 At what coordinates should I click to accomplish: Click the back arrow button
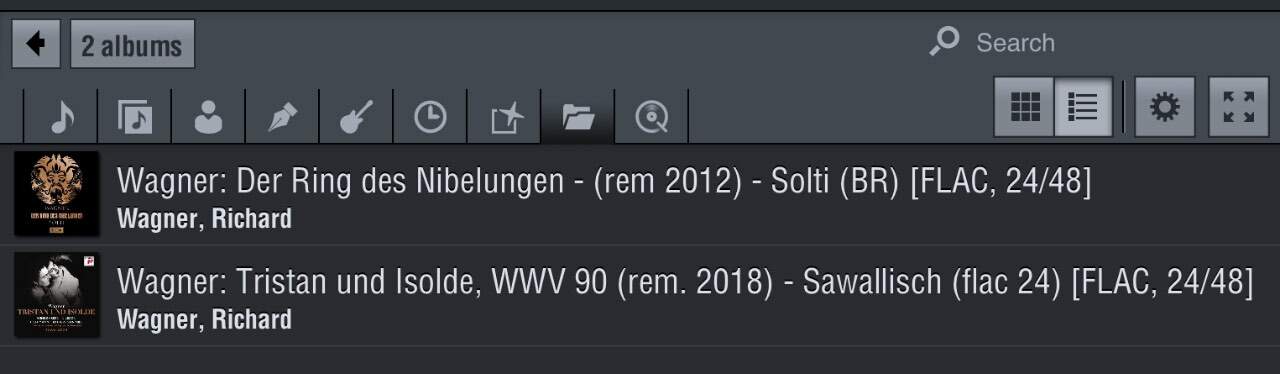coord(37,44)
